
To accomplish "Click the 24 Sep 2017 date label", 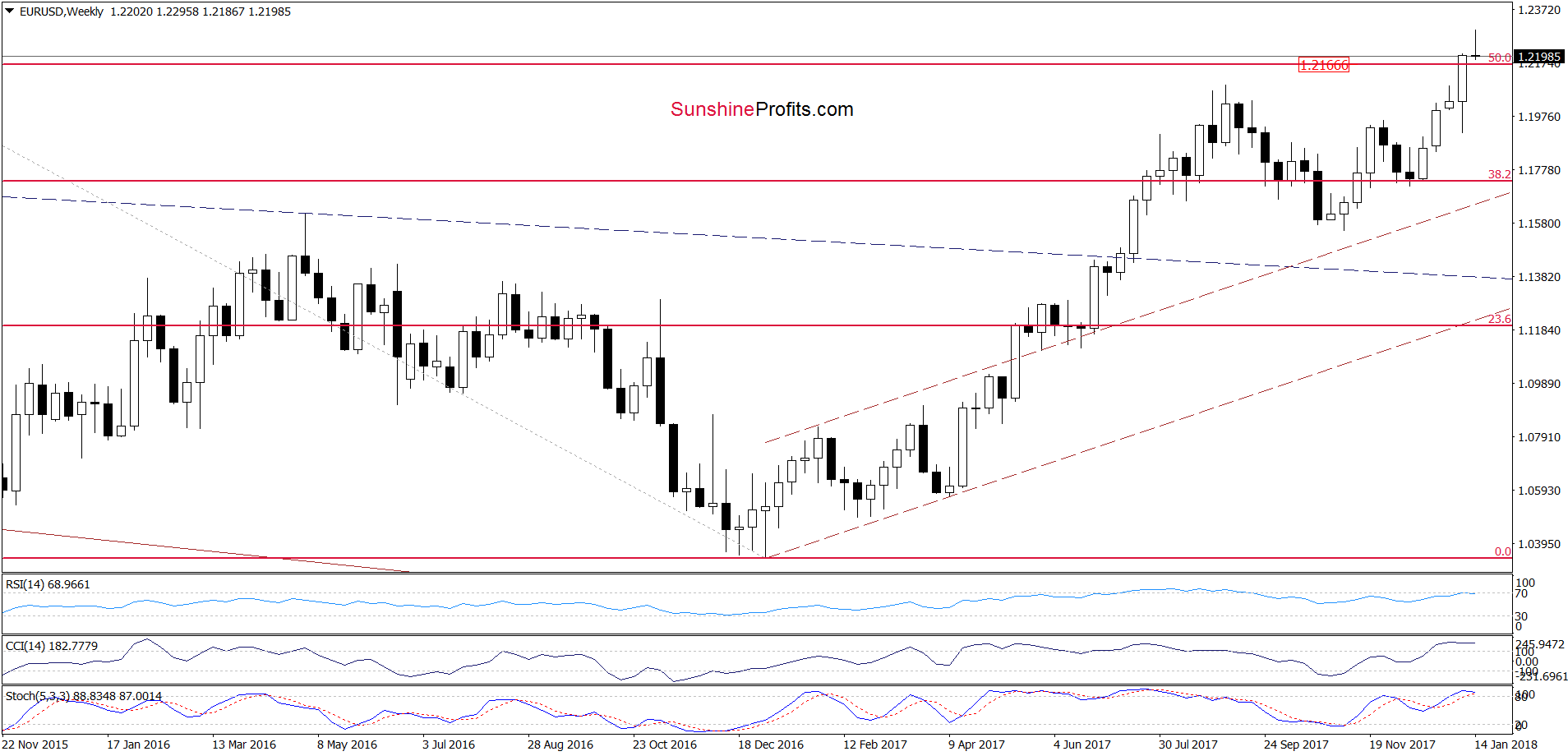I will click(1296, 744).
